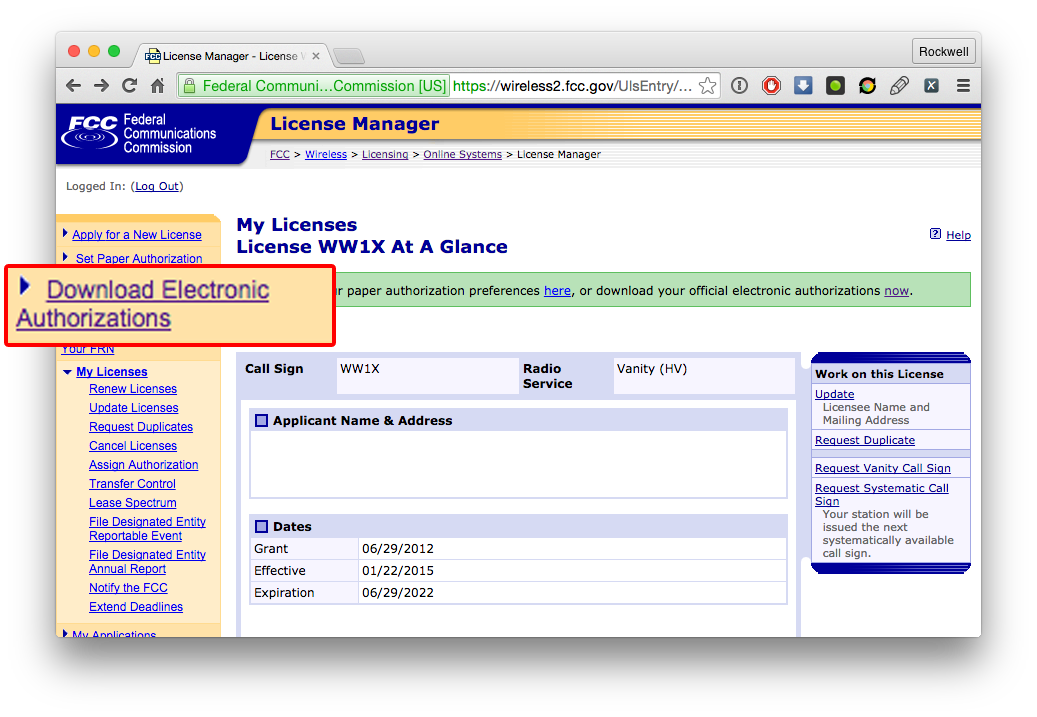Click the browser back arrow
Viewport: 1037px width, 717px height.
[x=73, y=86]
